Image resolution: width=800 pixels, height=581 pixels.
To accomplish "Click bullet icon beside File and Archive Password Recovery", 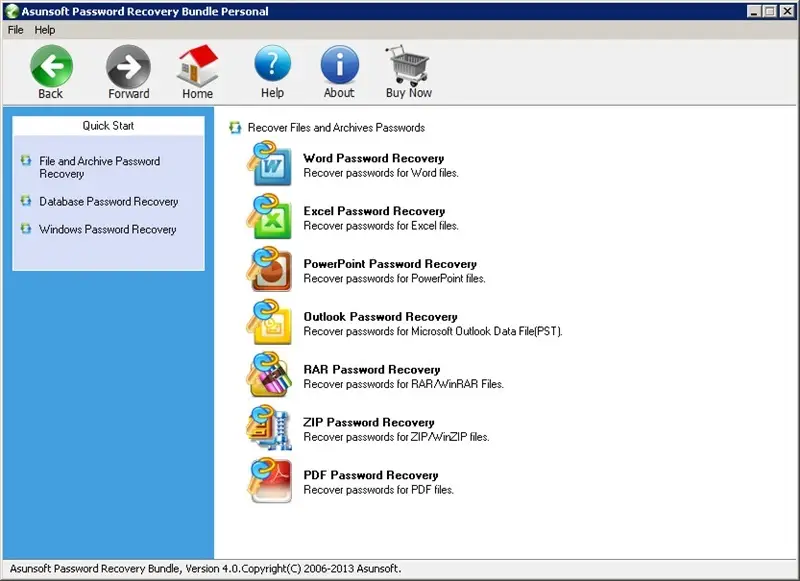I will point(26,161).
